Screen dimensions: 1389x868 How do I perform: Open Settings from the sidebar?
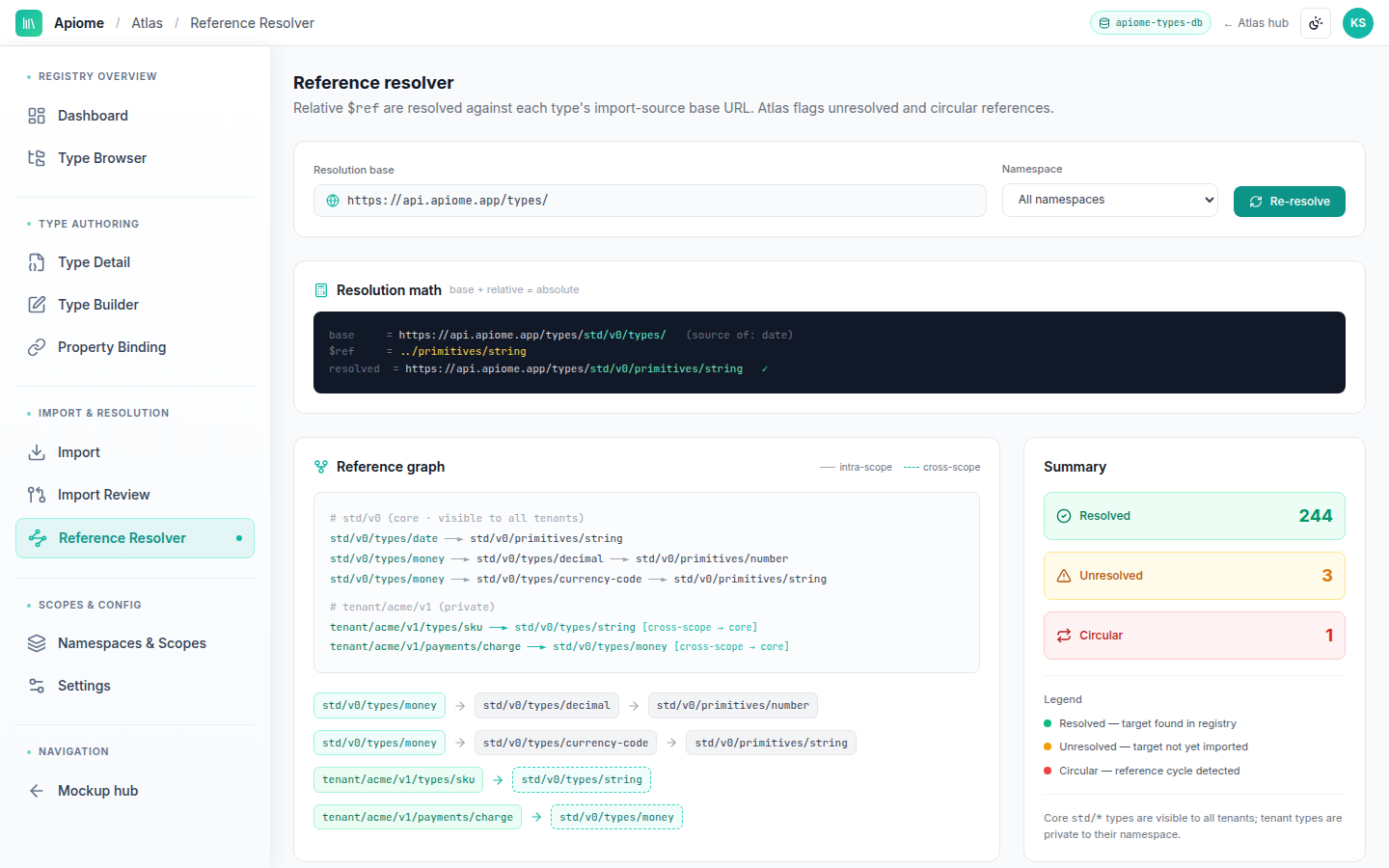(135, 686)
